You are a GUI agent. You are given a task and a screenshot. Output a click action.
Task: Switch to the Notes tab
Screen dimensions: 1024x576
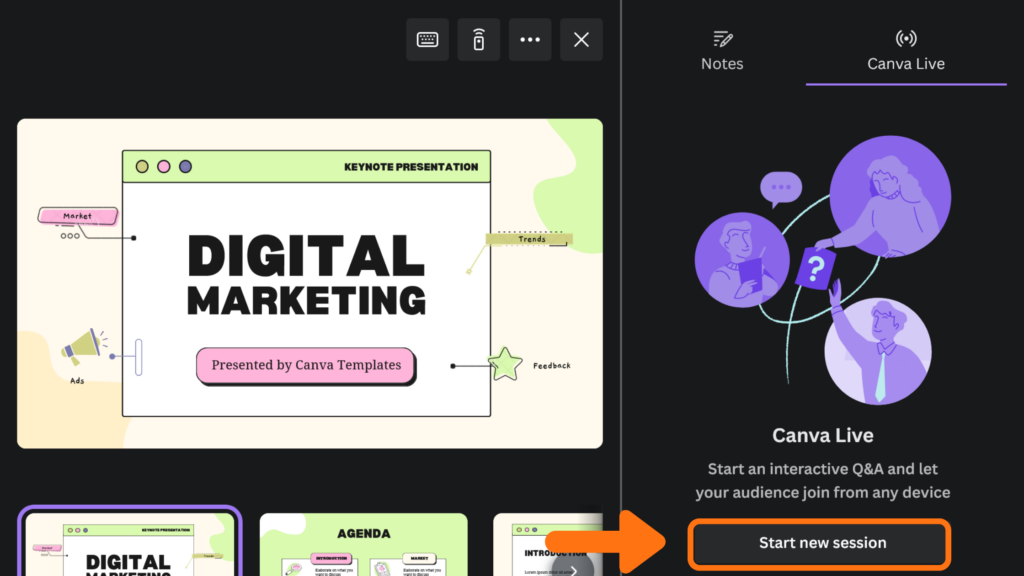722,50
